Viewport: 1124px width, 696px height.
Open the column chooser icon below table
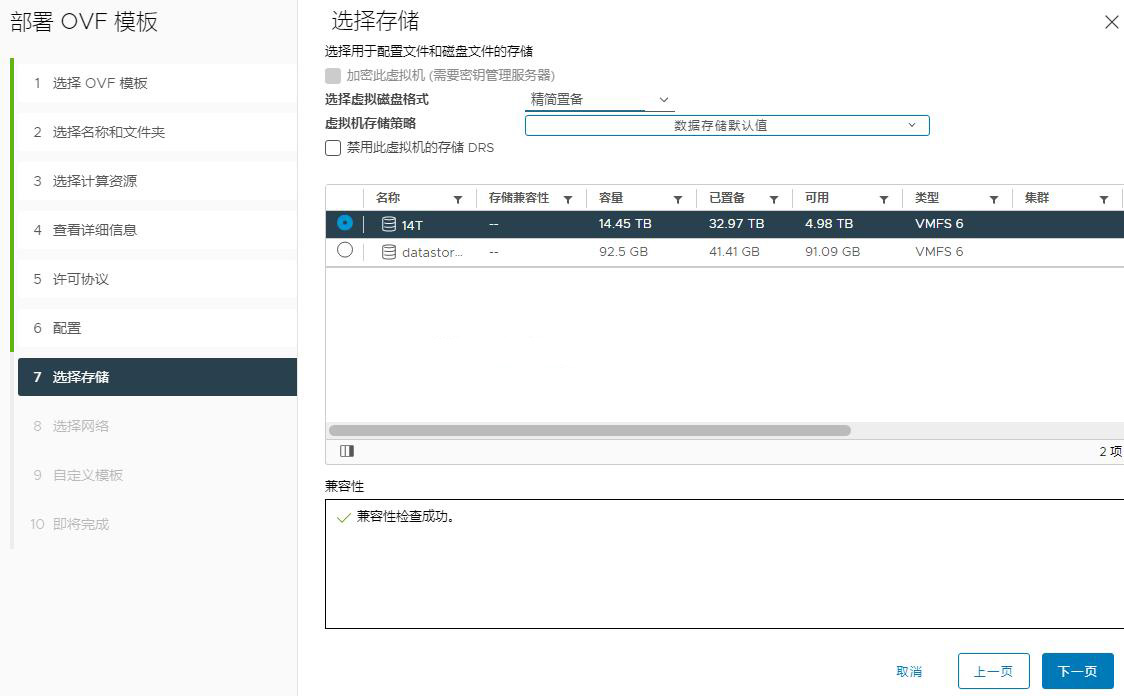tap(347, 451)
